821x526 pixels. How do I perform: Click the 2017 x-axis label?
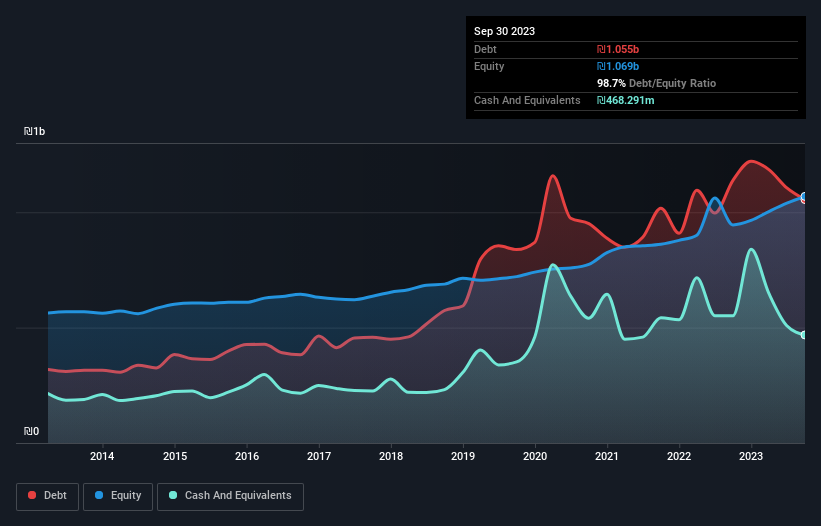click(319, 456)
